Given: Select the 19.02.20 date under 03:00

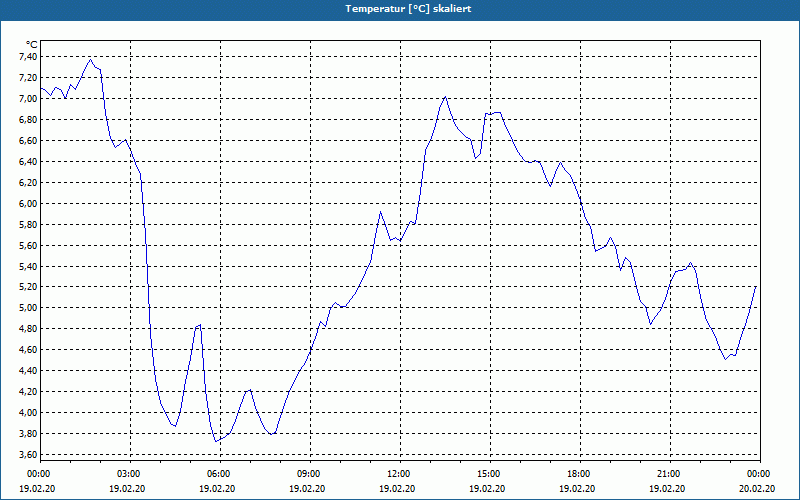Looking at the screenshot, I should [127, 488].
